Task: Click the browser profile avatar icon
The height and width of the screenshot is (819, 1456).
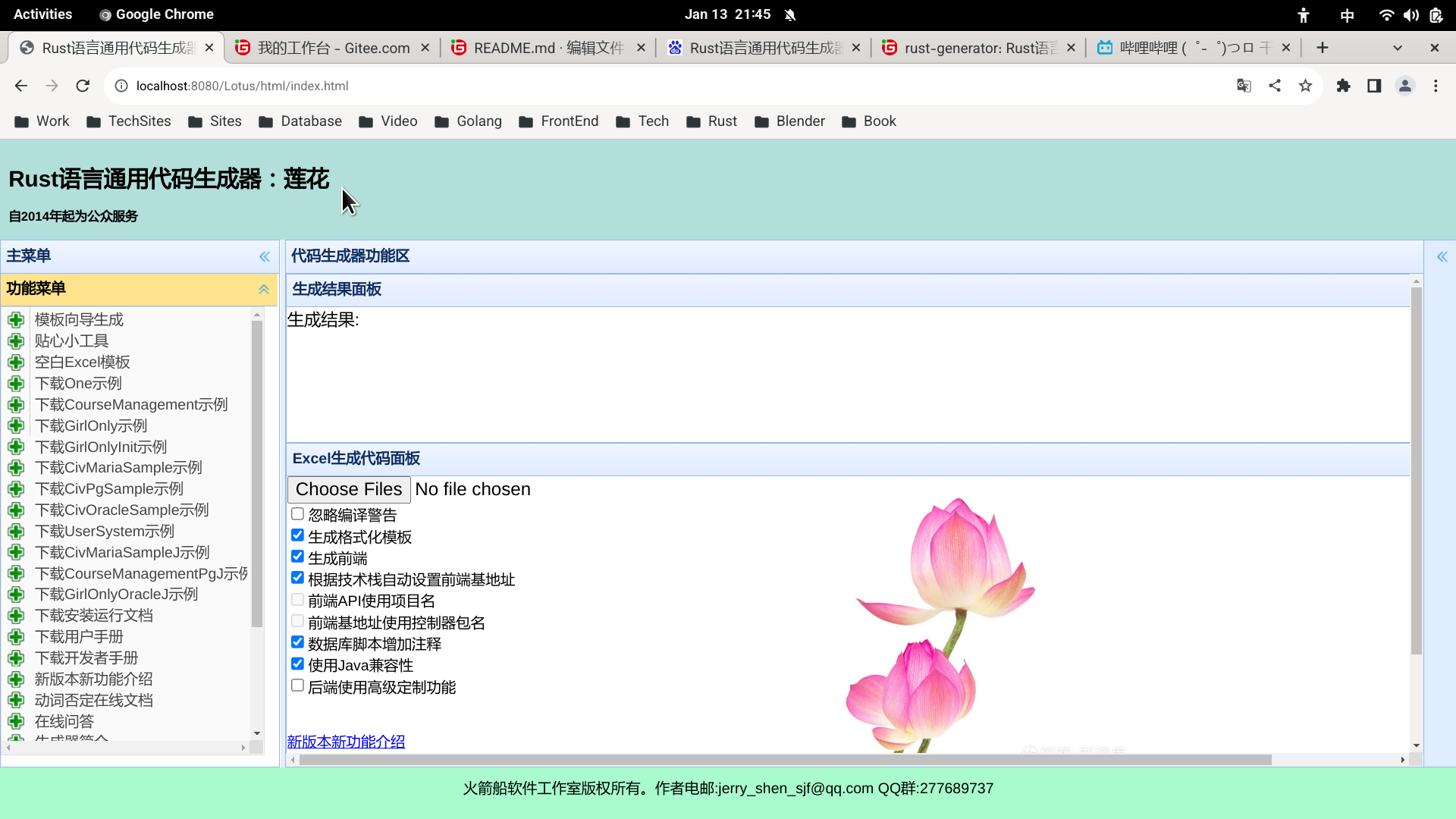Action: pos(1404,86)
